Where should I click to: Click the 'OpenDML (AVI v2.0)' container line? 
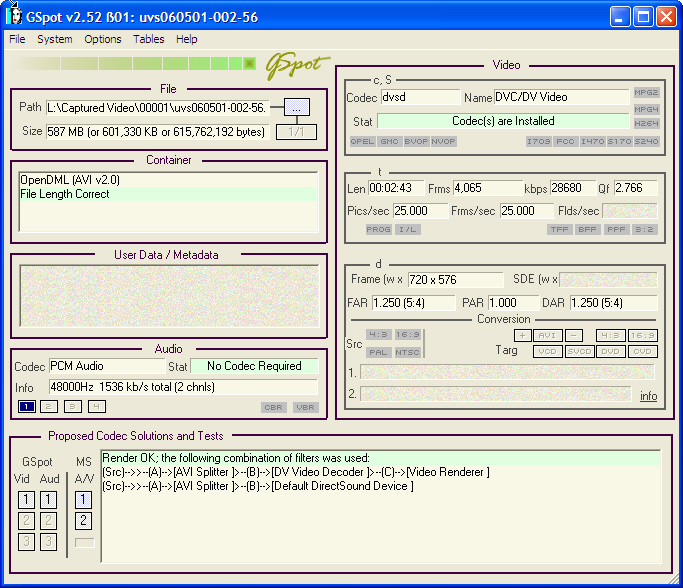tap(169, 180)
